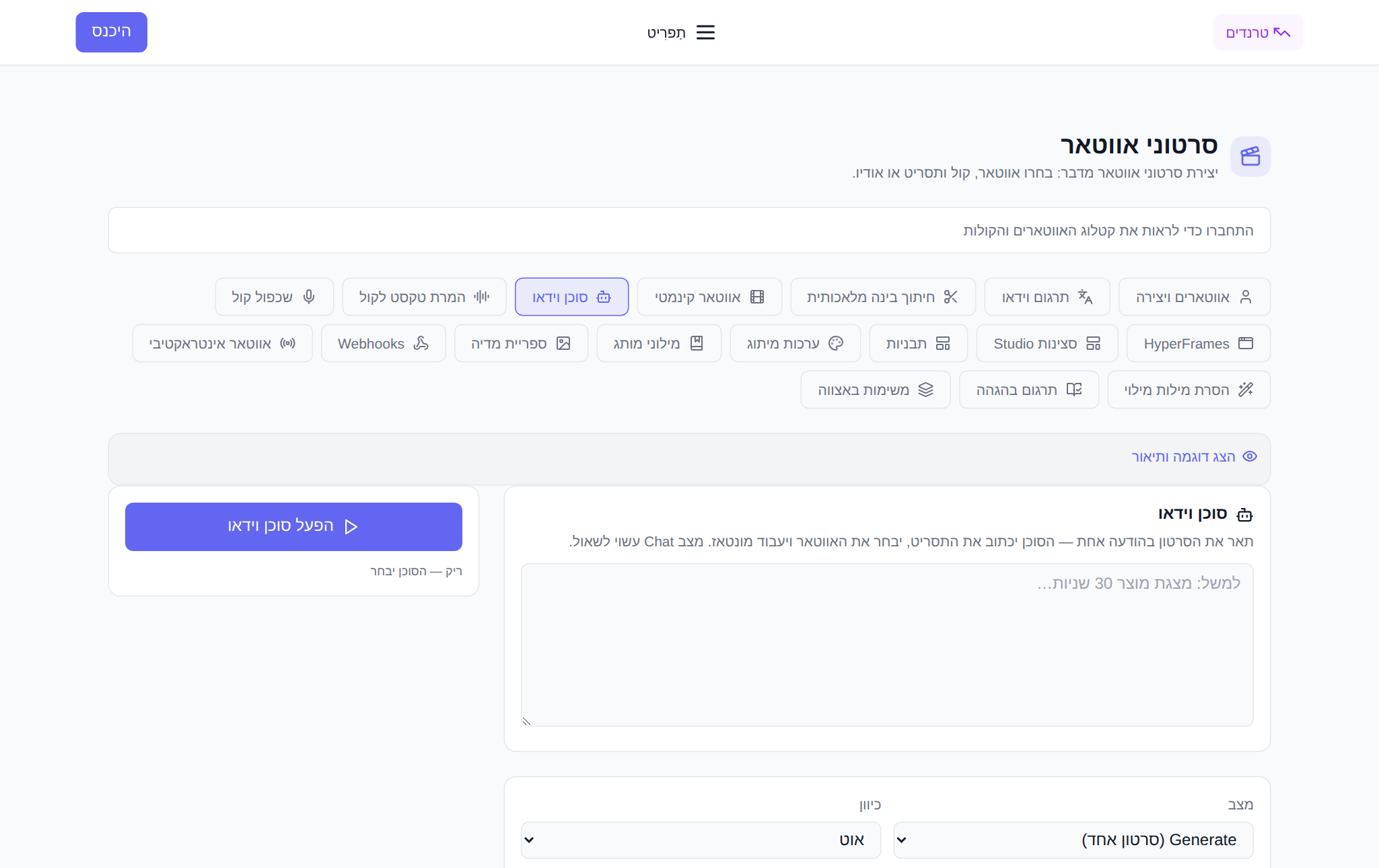Click the clapperboard icon beside סרטוני אווטאר title
This screenshot has height=868, width=1379.
pyautogui.click(x=1250, y=156)
